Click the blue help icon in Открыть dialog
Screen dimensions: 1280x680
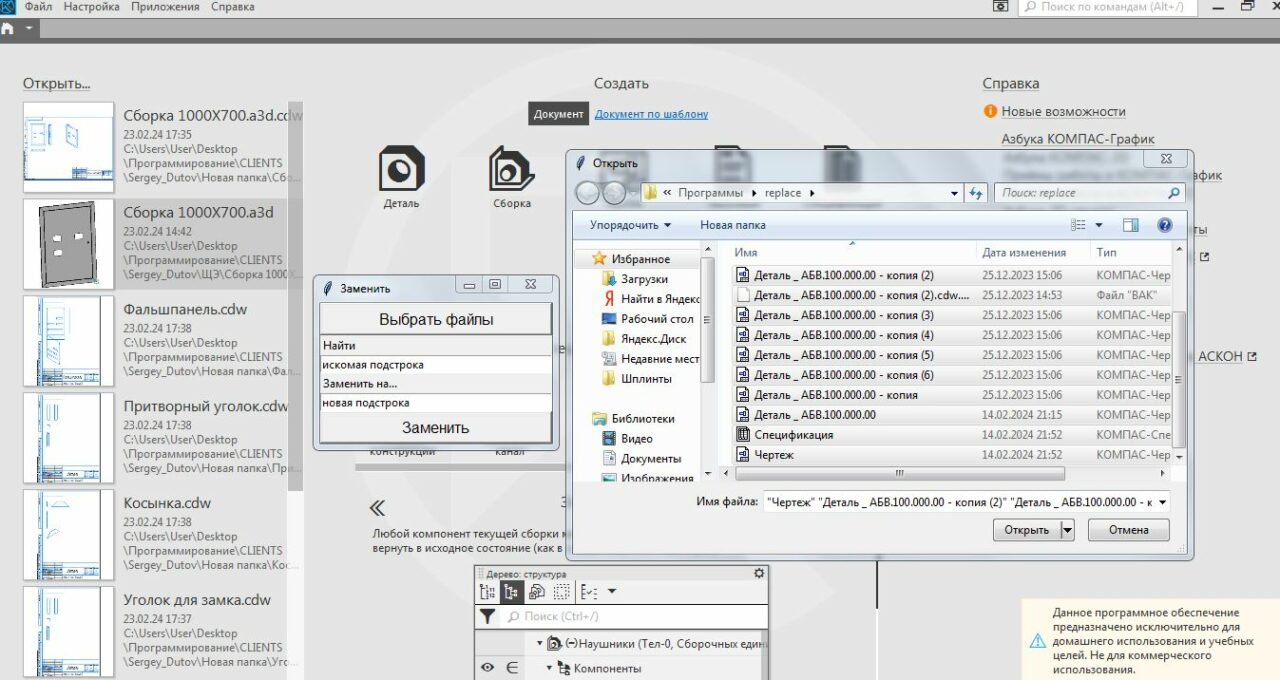[1164, 226]
